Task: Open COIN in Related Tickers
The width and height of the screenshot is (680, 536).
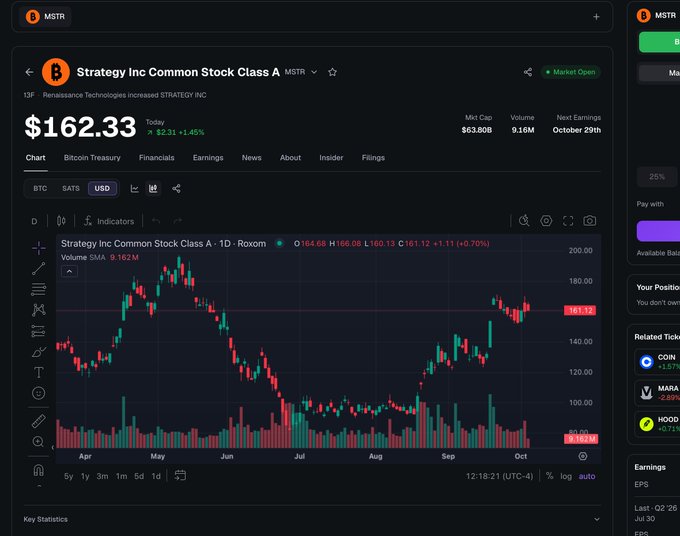Action: pyautogui.click(x=657, y=362)
